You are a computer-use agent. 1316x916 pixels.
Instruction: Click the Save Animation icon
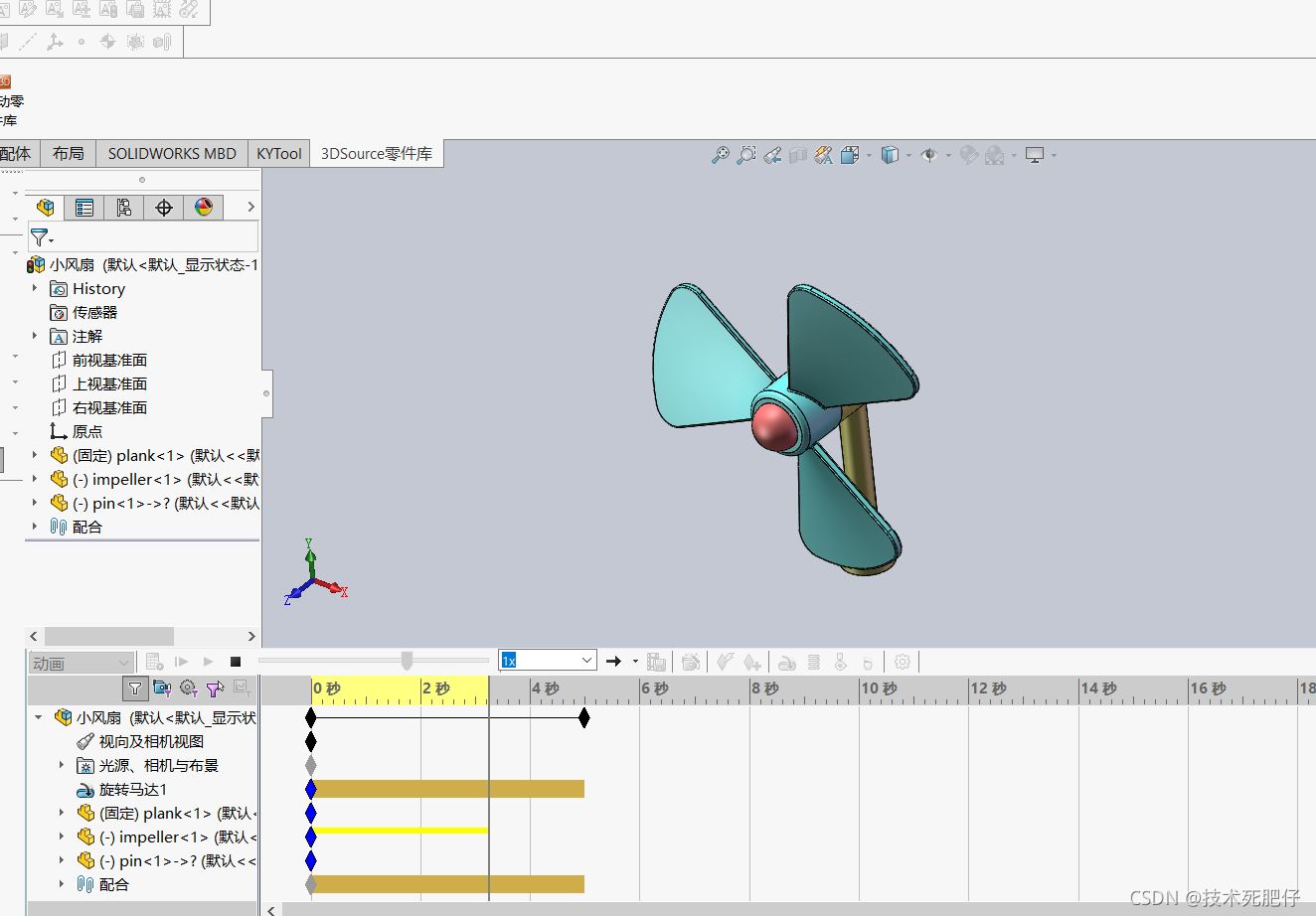656,662
